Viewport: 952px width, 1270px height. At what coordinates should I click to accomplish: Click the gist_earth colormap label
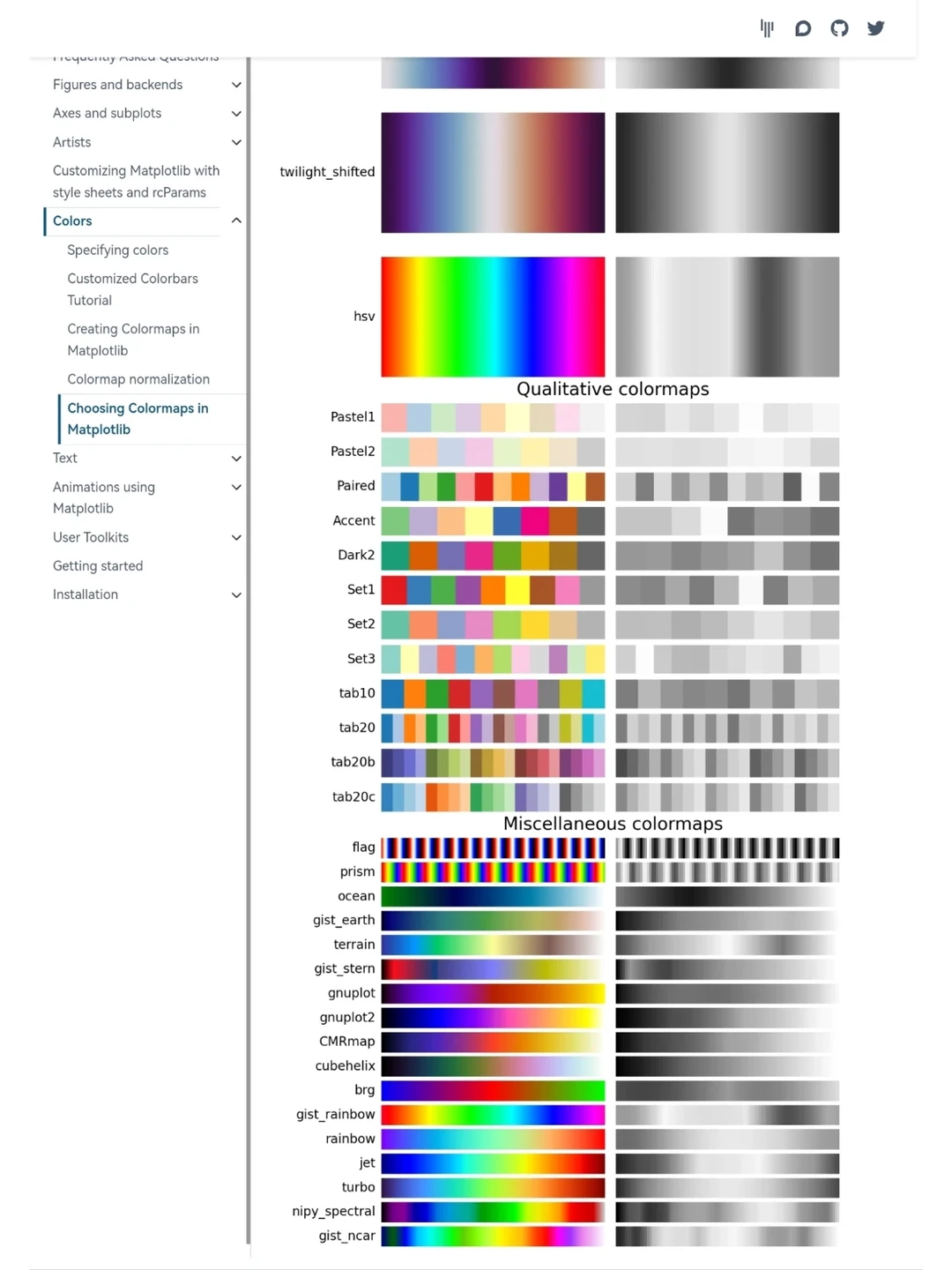click(344, 921)
